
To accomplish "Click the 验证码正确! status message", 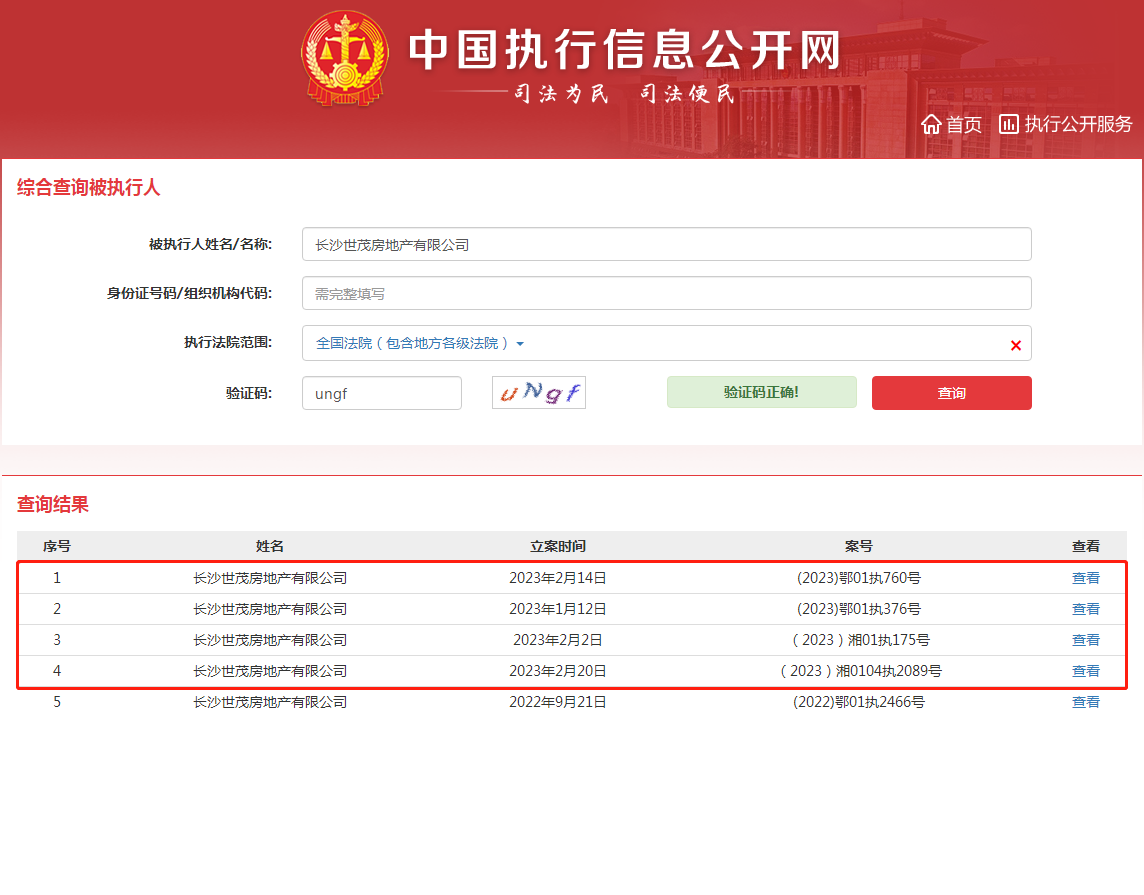I will coord(761,392).
